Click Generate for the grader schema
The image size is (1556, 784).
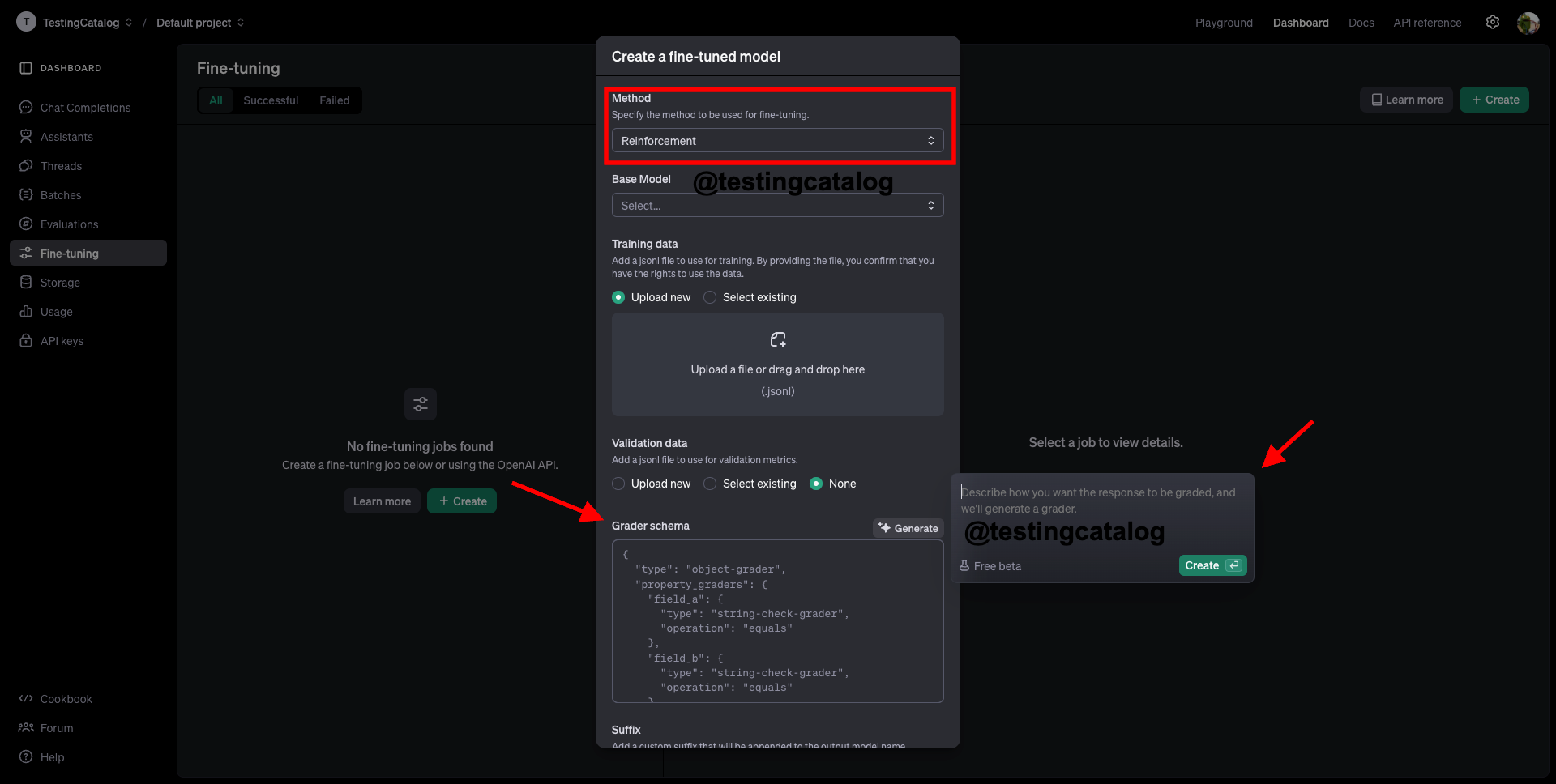coord(908,527)
